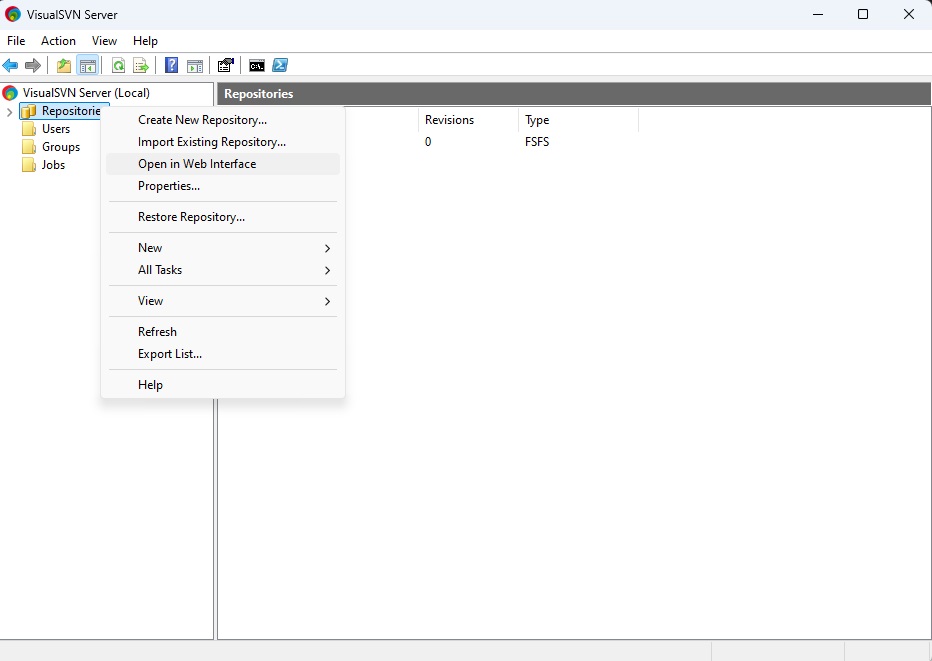Click the Back arrow toolbar icon
932x661 pixels.
[10, 66]
